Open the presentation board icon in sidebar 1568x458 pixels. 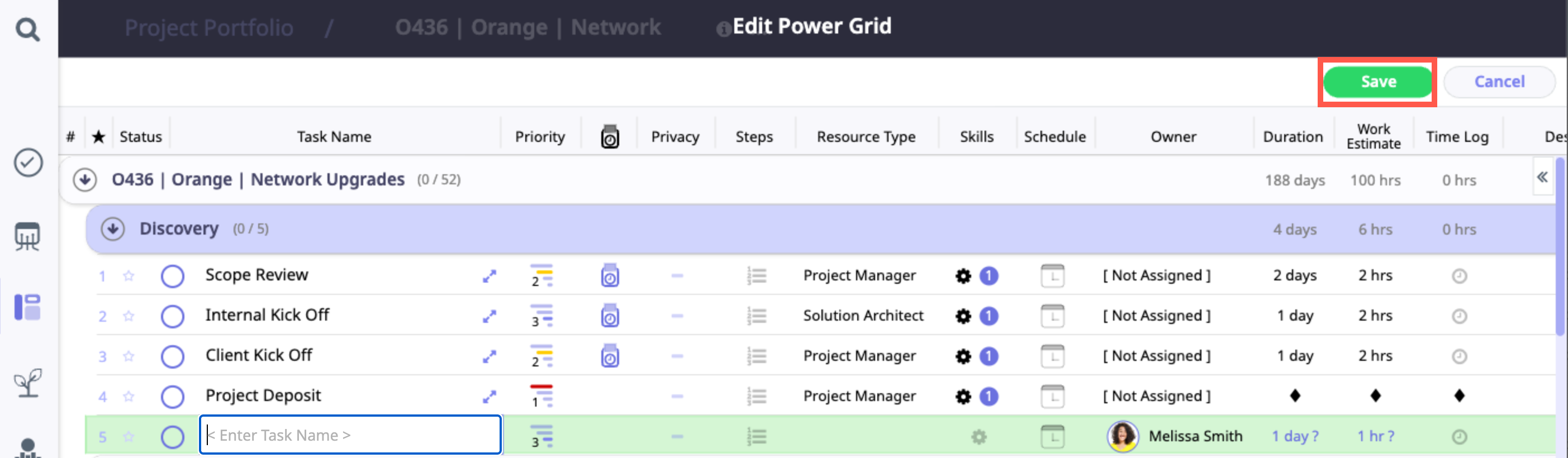pos(27,236)
